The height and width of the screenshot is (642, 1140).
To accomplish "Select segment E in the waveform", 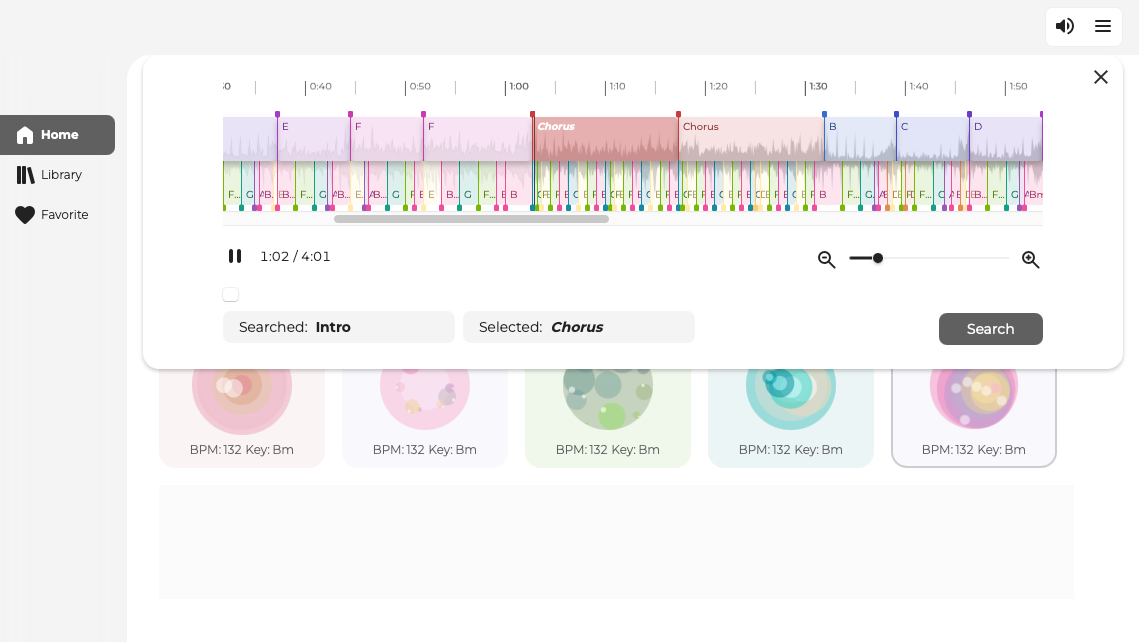I will click(x=313, y=140).
